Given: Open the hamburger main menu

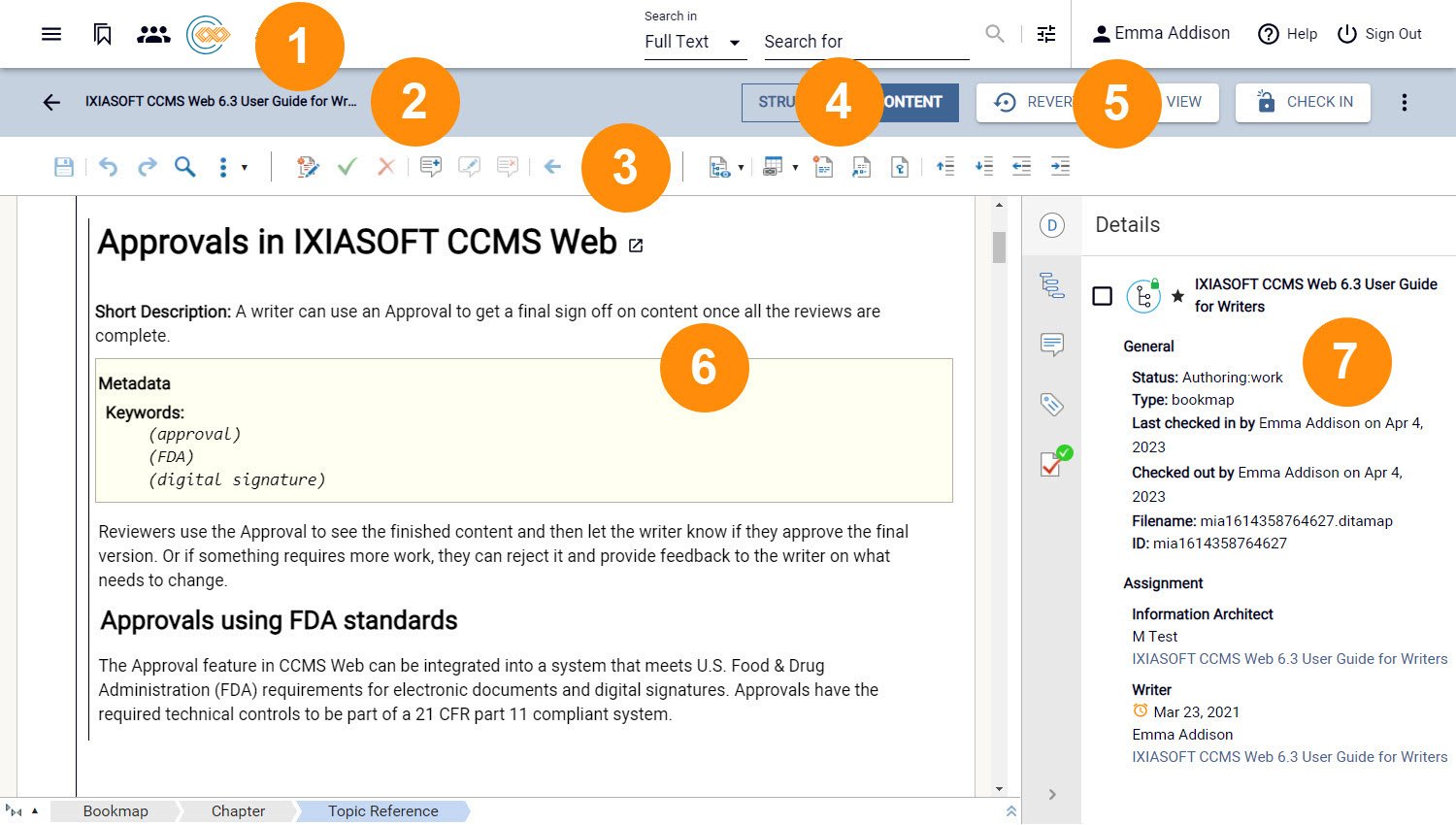Looking at the screenshot, I should [x=51, y=34].
